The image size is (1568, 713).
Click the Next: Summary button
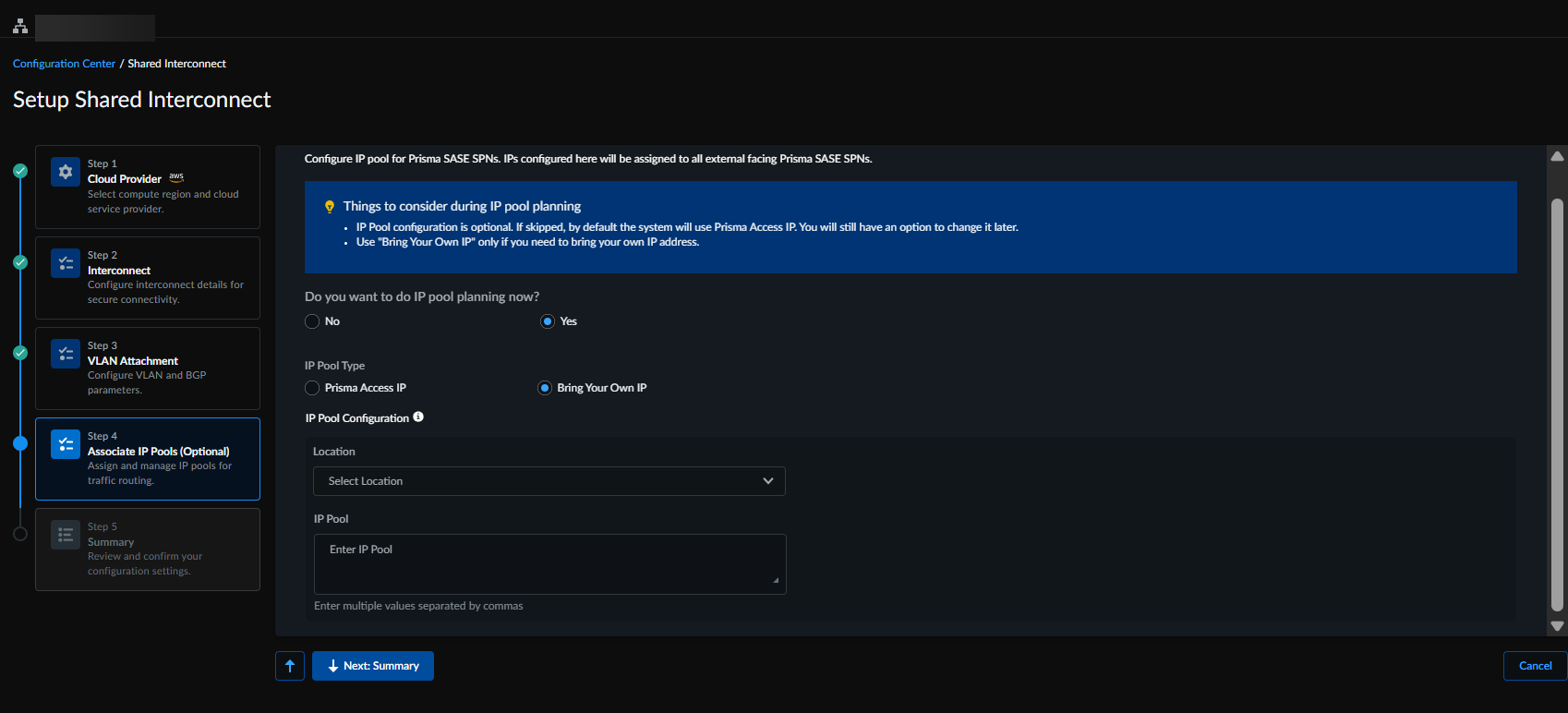tap(373, 666)
